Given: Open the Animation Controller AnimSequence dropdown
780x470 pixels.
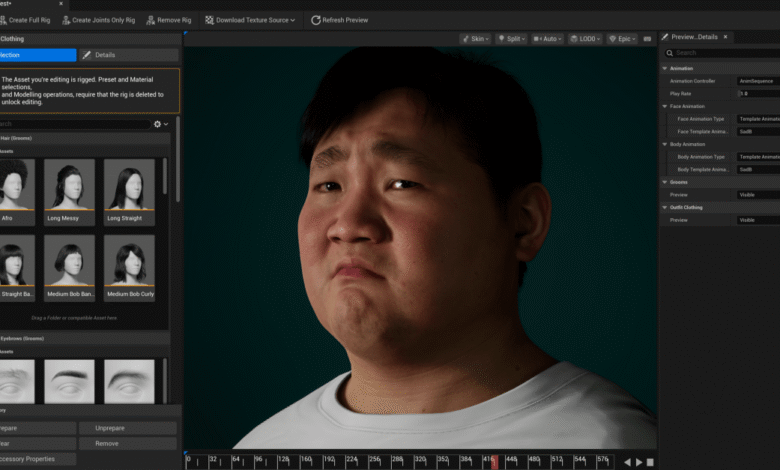Looking at the screenshot, I should 758,81.
